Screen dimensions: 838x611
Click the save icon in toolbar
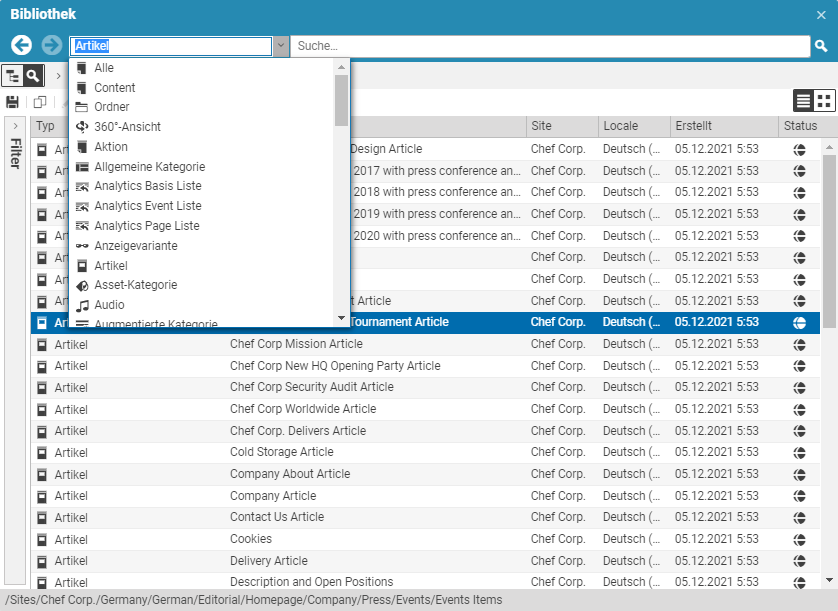[x=13, y=102]
